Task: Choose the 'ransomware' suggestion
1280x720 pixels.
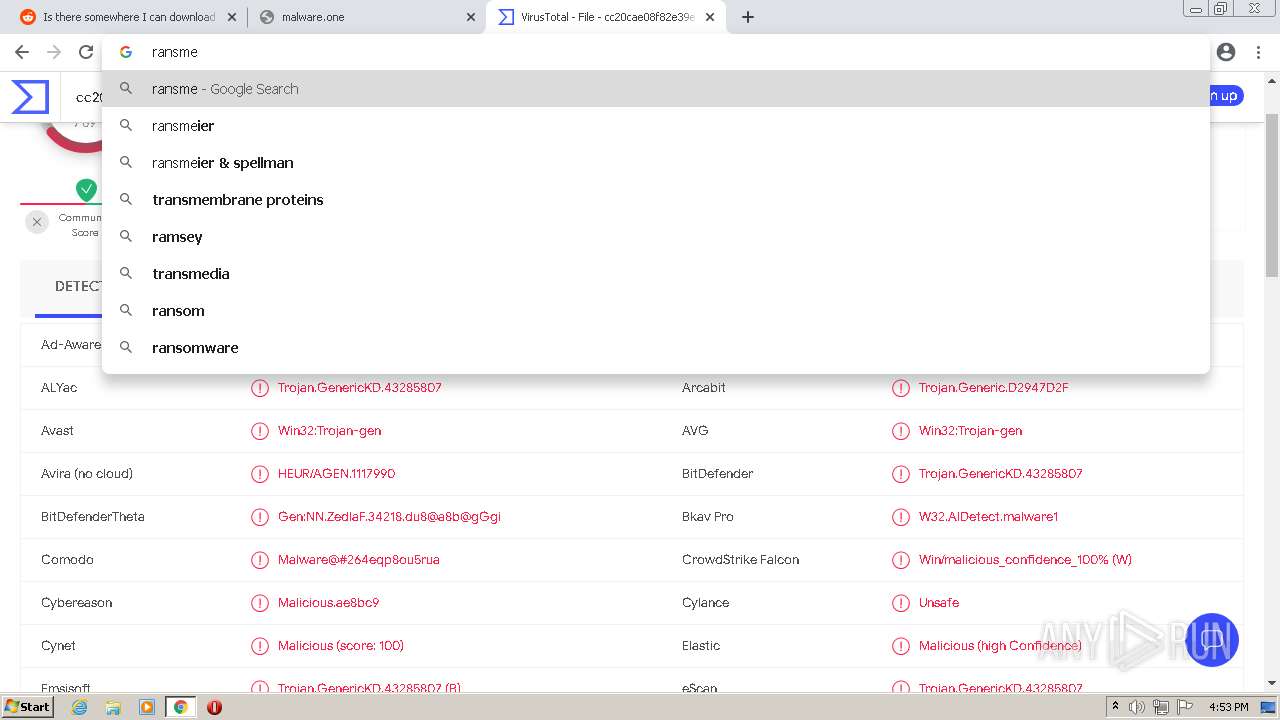Action: click(x=655, y=348)
